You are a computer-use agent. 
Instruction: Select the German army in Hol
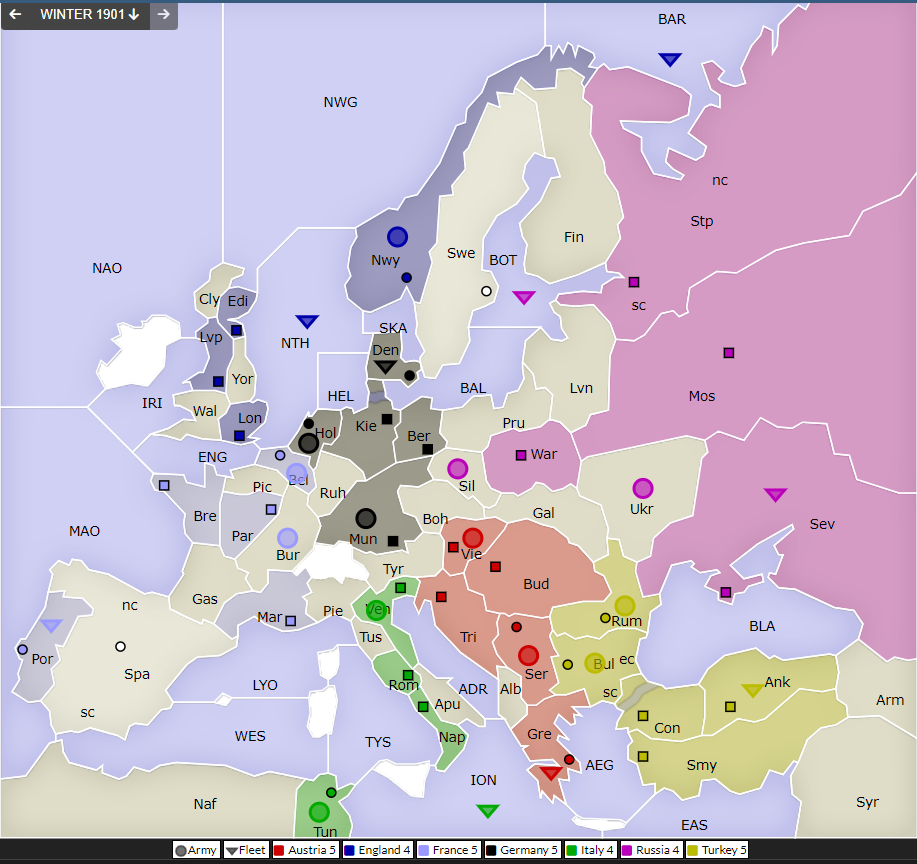[x=309, y=443]
